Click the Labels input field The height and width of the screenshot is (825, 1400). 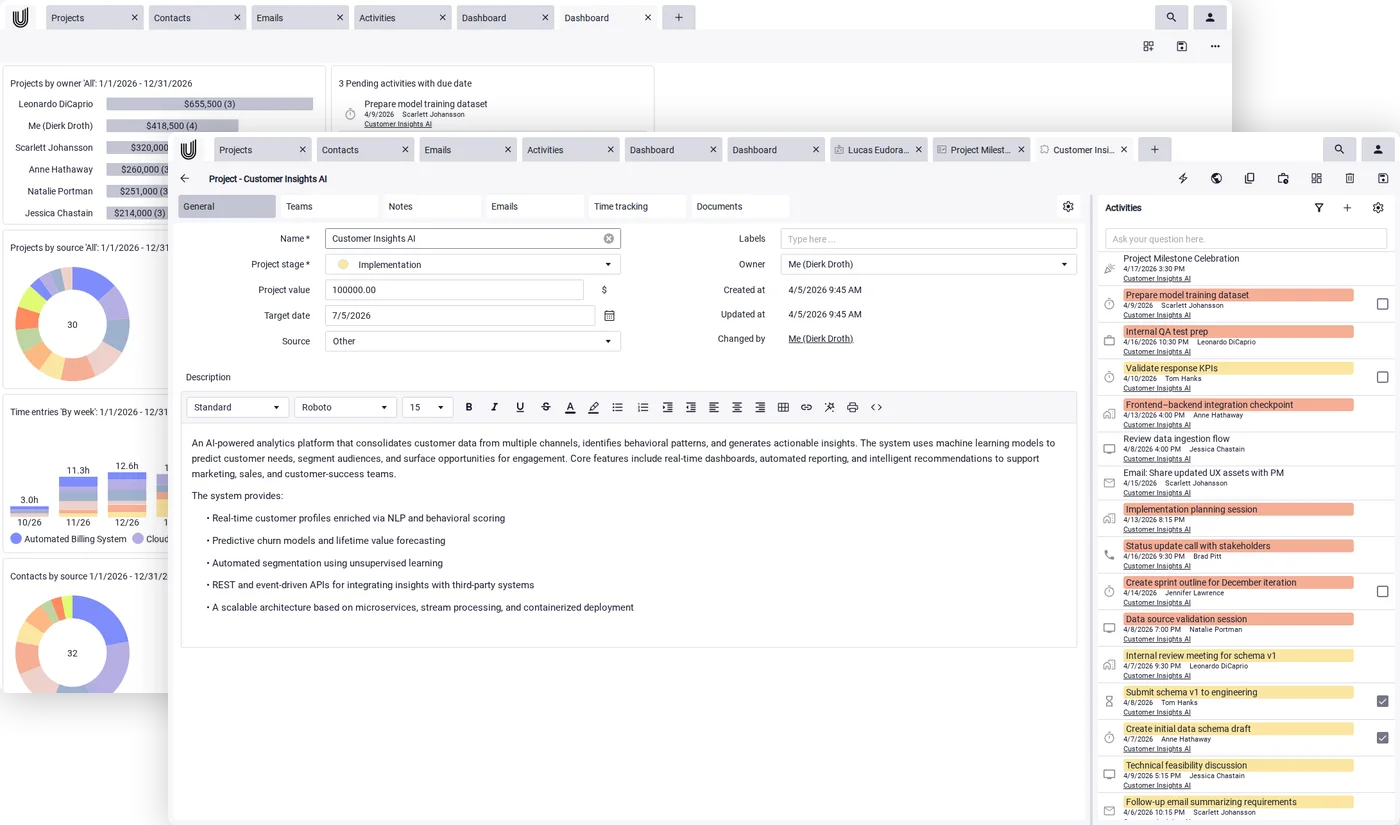tap(928, 239)
